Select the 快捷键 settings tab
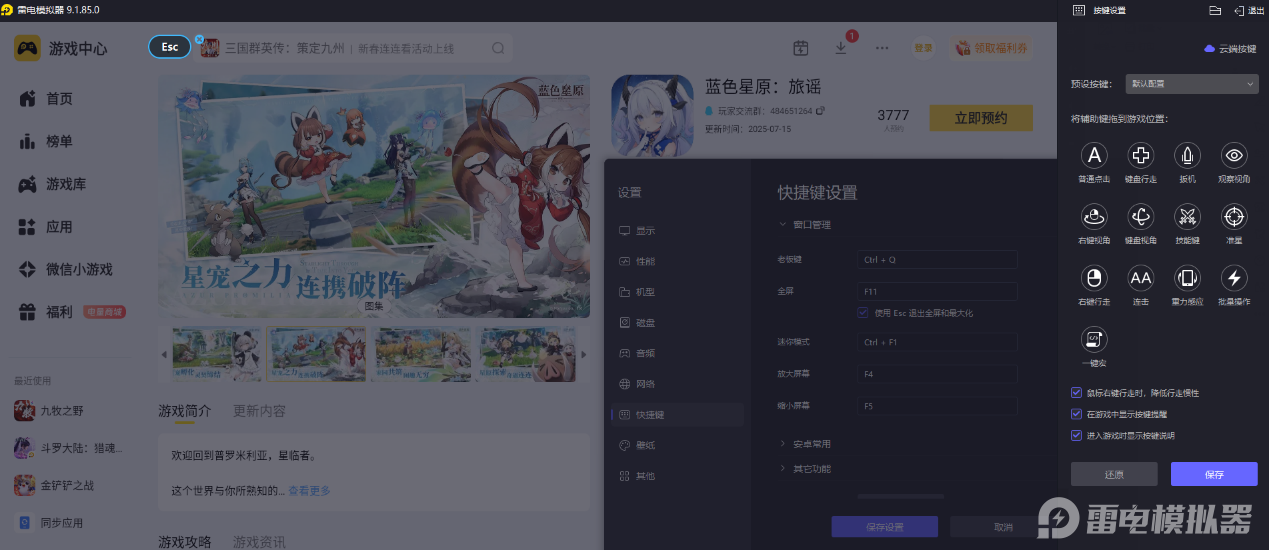This screenshot has height=550, width=1269. click(677, 415)
